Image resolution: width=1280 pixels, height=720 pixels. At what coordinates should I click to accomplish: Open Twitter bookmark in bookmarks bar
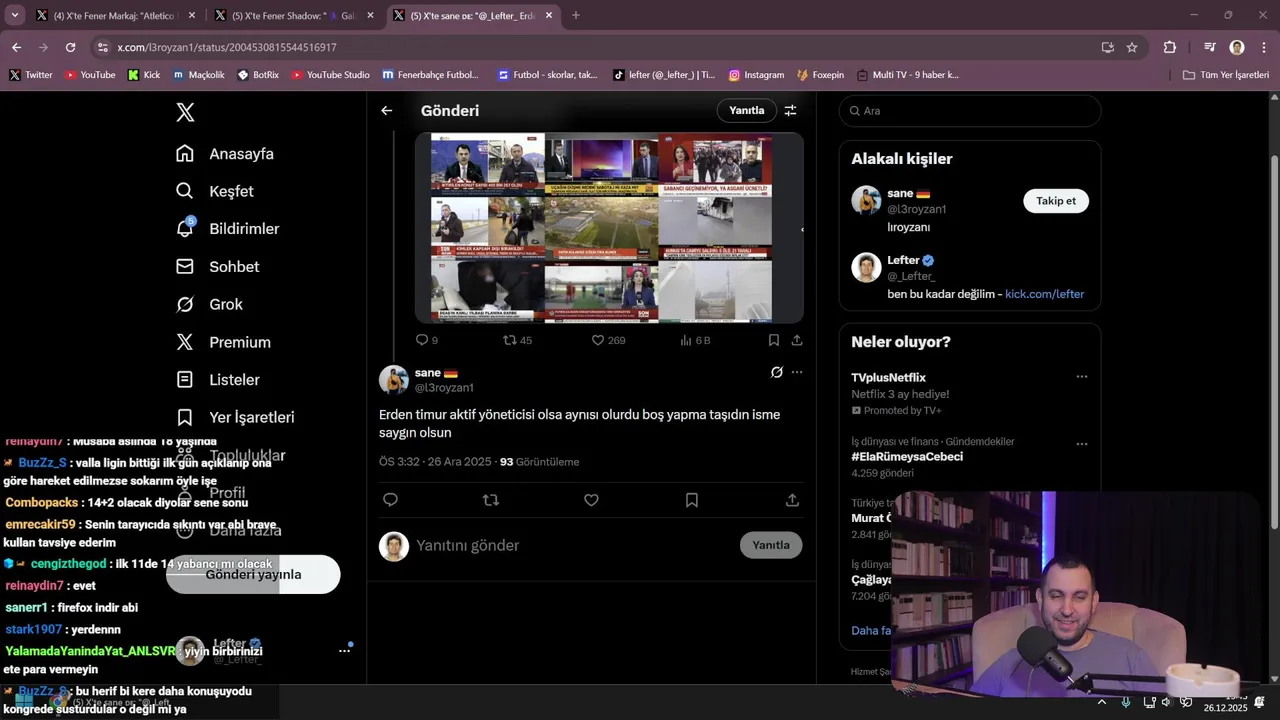tap(31, 75)
